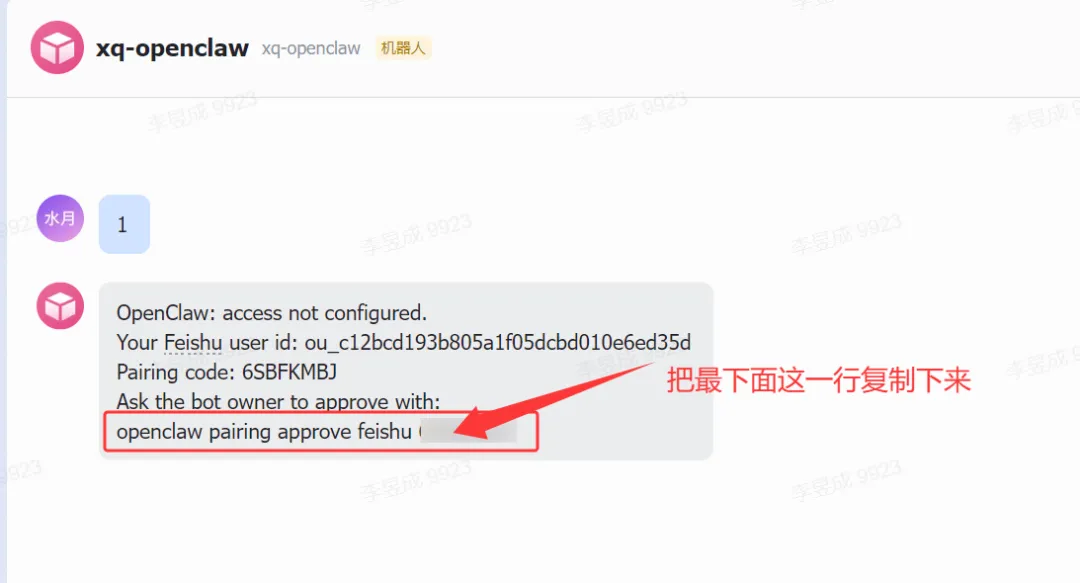
Task: Click the "Your Feishu user id:" label
Action: tap(207, 342)
